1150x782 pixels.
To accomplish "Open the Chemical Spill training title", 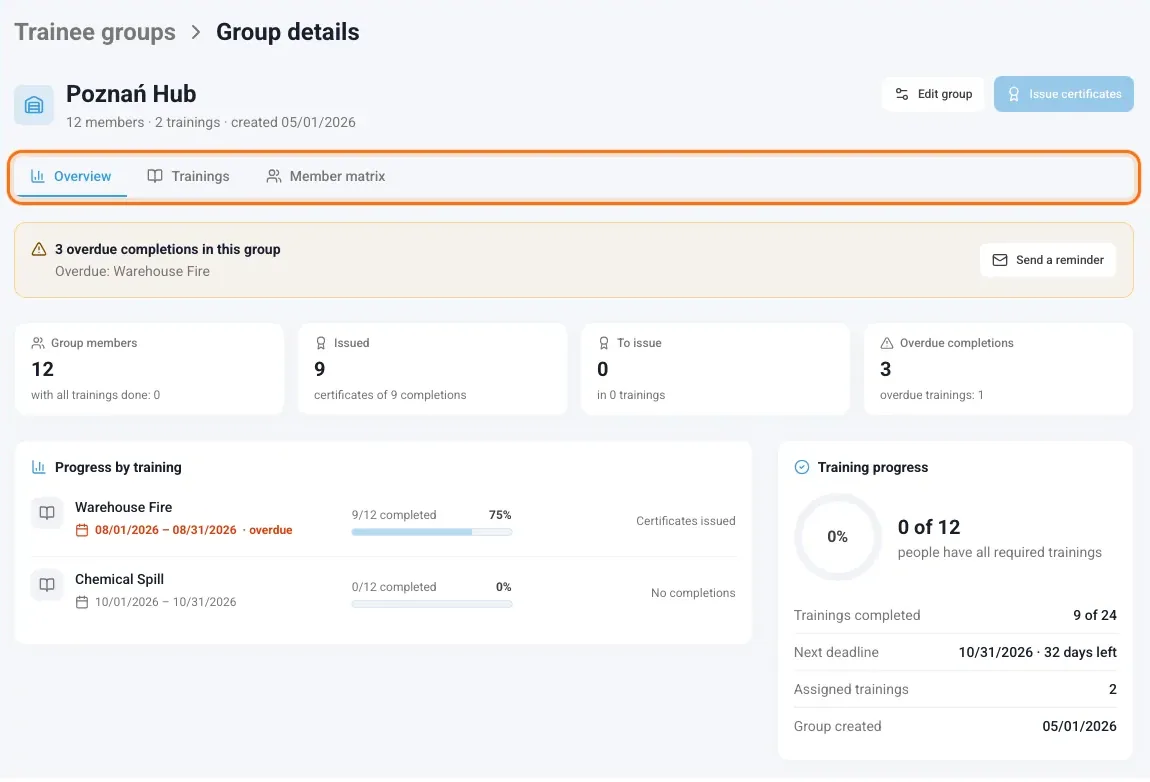I will click(120, 579).
